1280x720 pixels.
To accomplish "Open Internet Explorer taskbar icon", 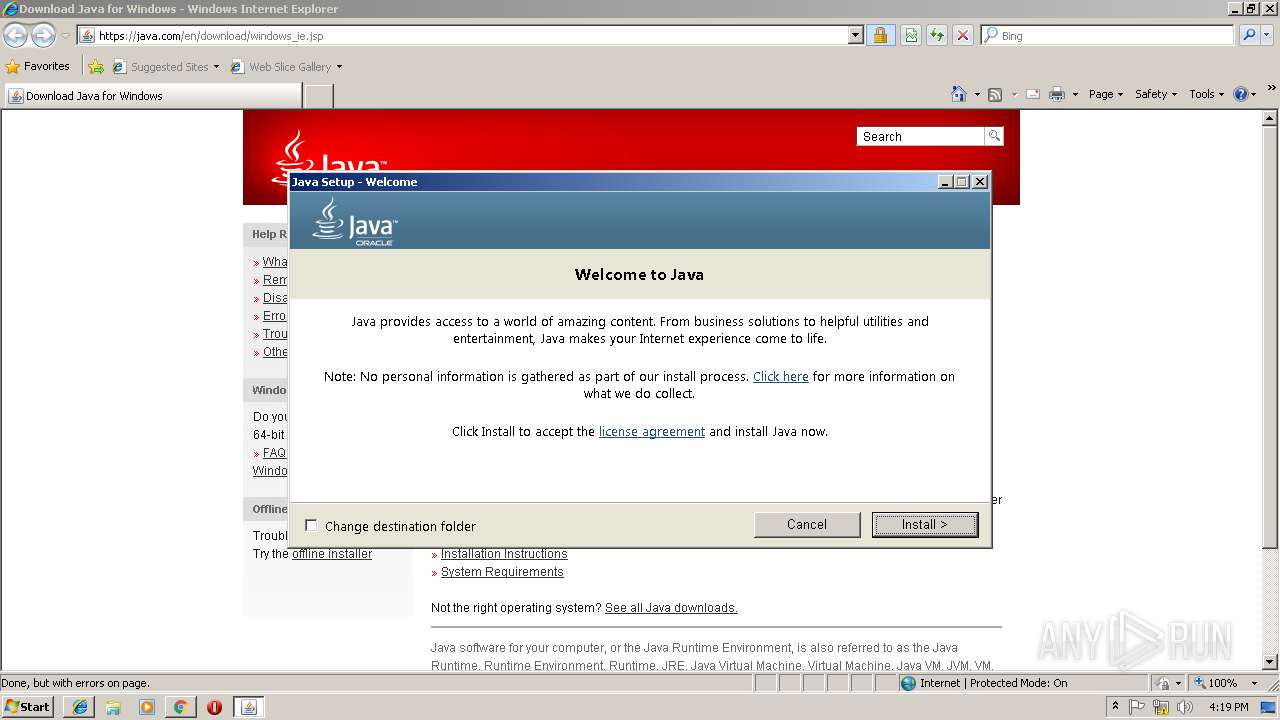I will click(80, 707).
